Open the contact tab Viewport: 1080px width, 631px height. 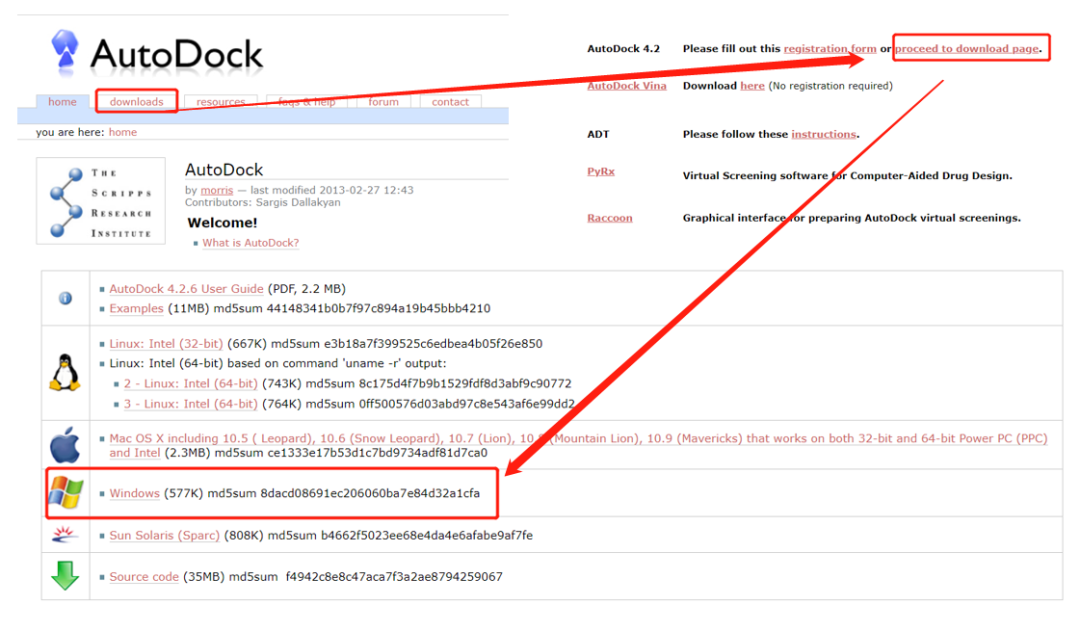pyautogui.click(x=450, y=101)
